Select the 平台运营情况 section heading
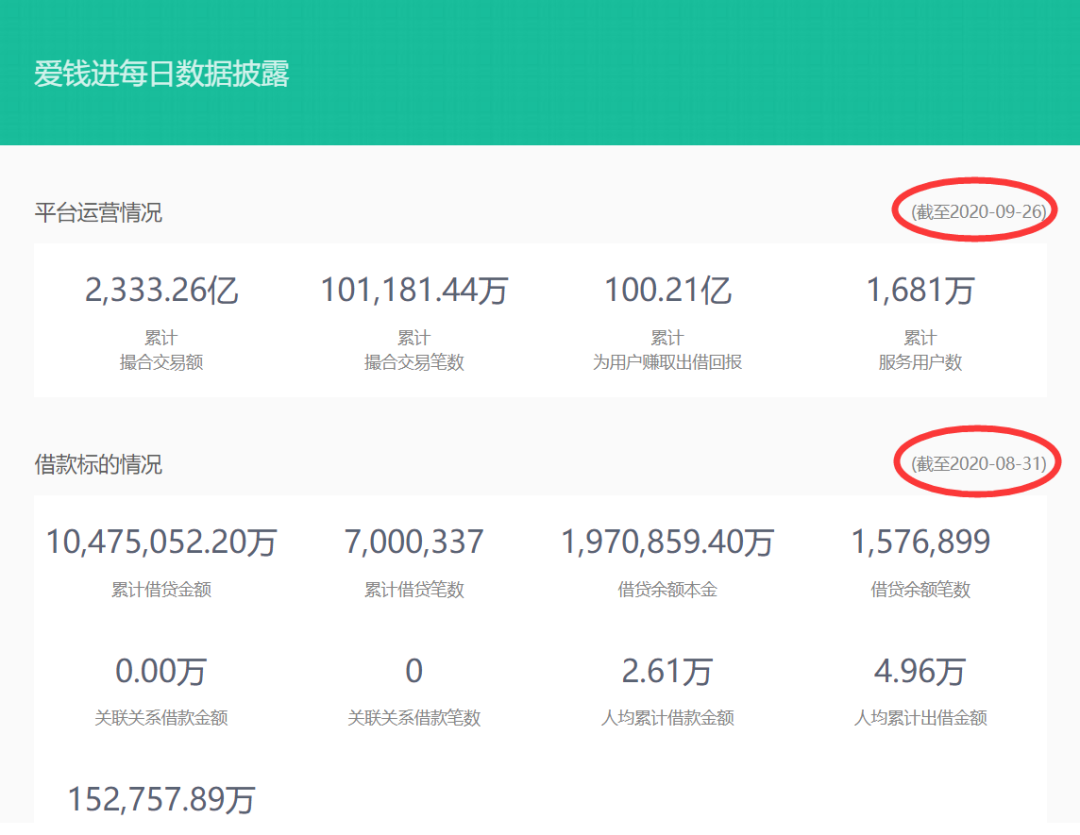 98,212
